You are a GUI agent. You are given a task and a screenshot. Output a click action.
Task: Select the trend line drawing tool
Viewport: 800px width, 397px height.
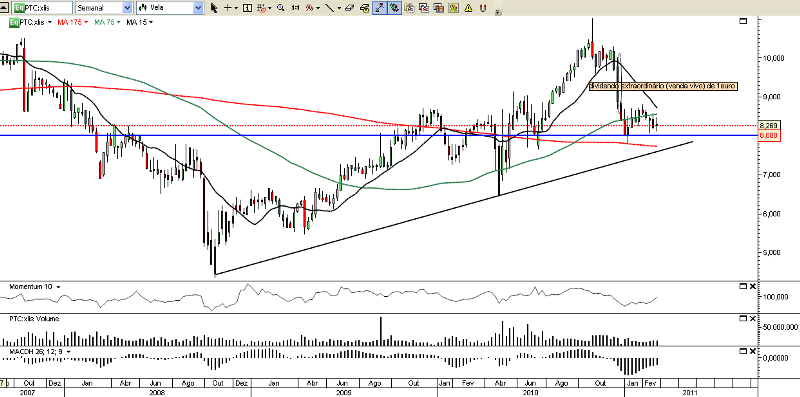[x=330, y=8]
